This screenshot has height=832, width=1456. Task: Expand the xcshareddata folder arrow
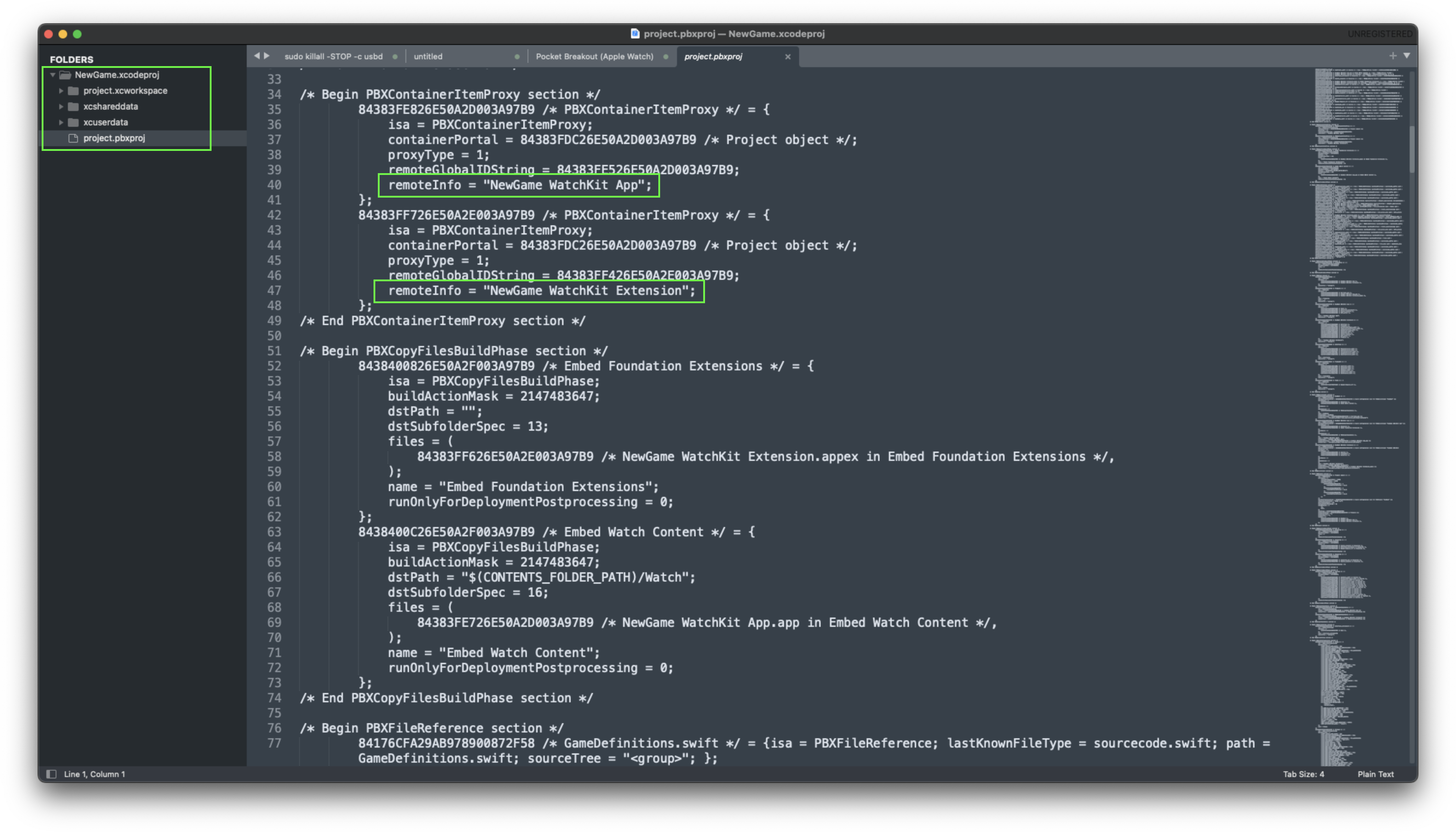[x=61, y=106]
